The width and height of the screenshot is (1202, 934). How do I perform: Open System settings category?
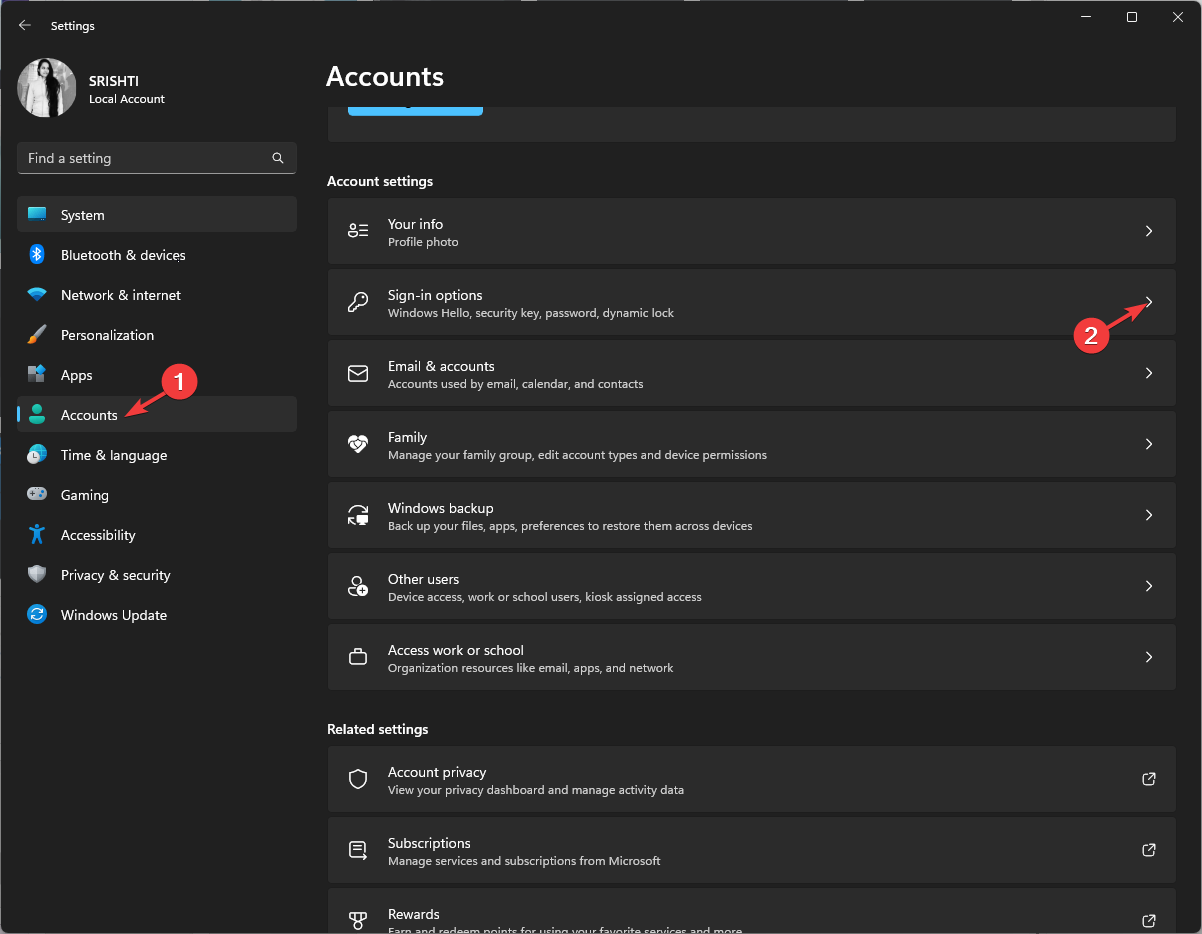tap(157, 215)
